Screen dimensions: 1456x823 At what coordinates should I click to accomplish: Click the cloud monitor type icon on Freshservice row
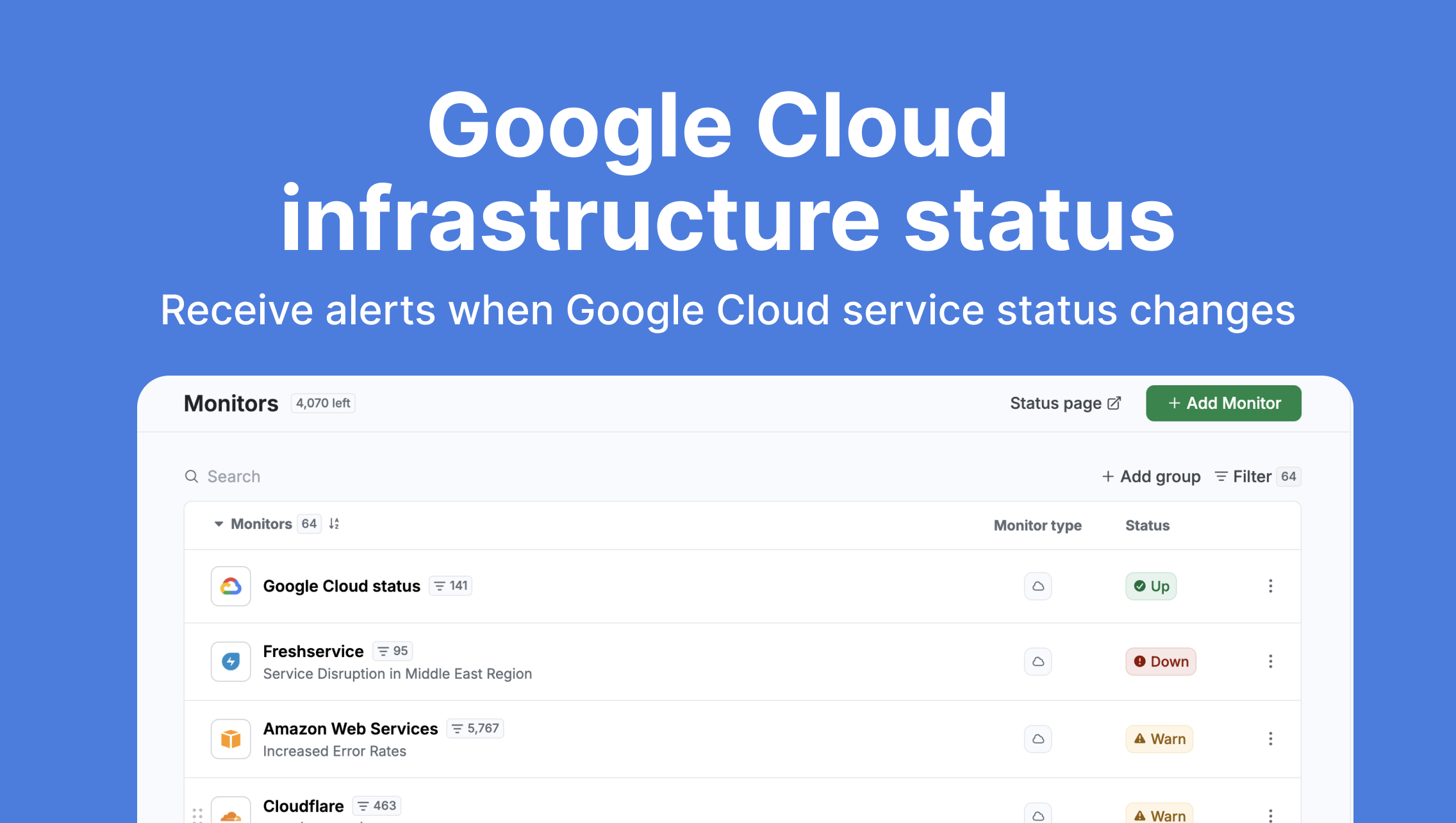pyautogui.click(x=1038, y=661)
